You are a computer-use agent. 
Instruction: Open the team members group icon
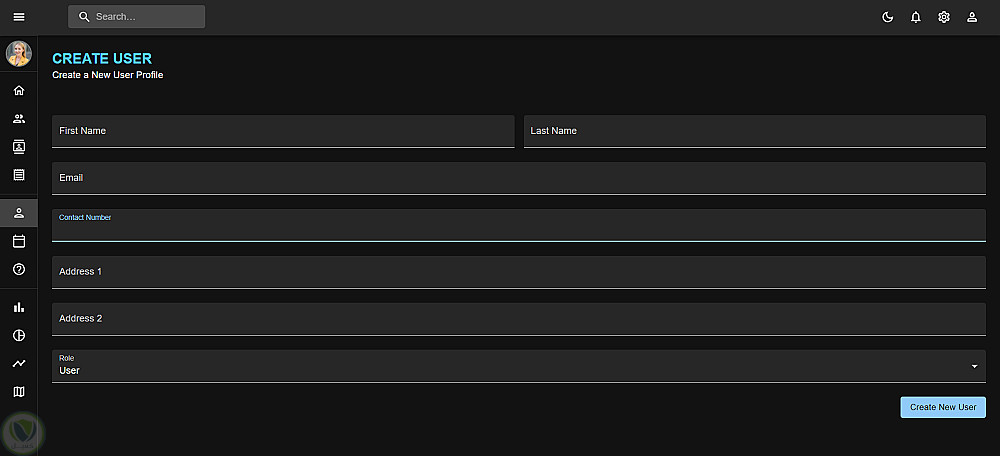tap(19, 119)
